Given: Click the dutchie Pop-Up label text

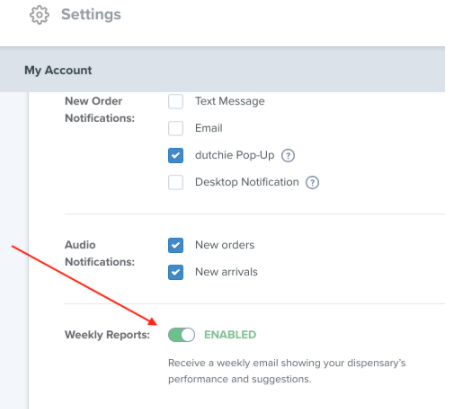Looking at the screenshot, I should click(235, 155).
